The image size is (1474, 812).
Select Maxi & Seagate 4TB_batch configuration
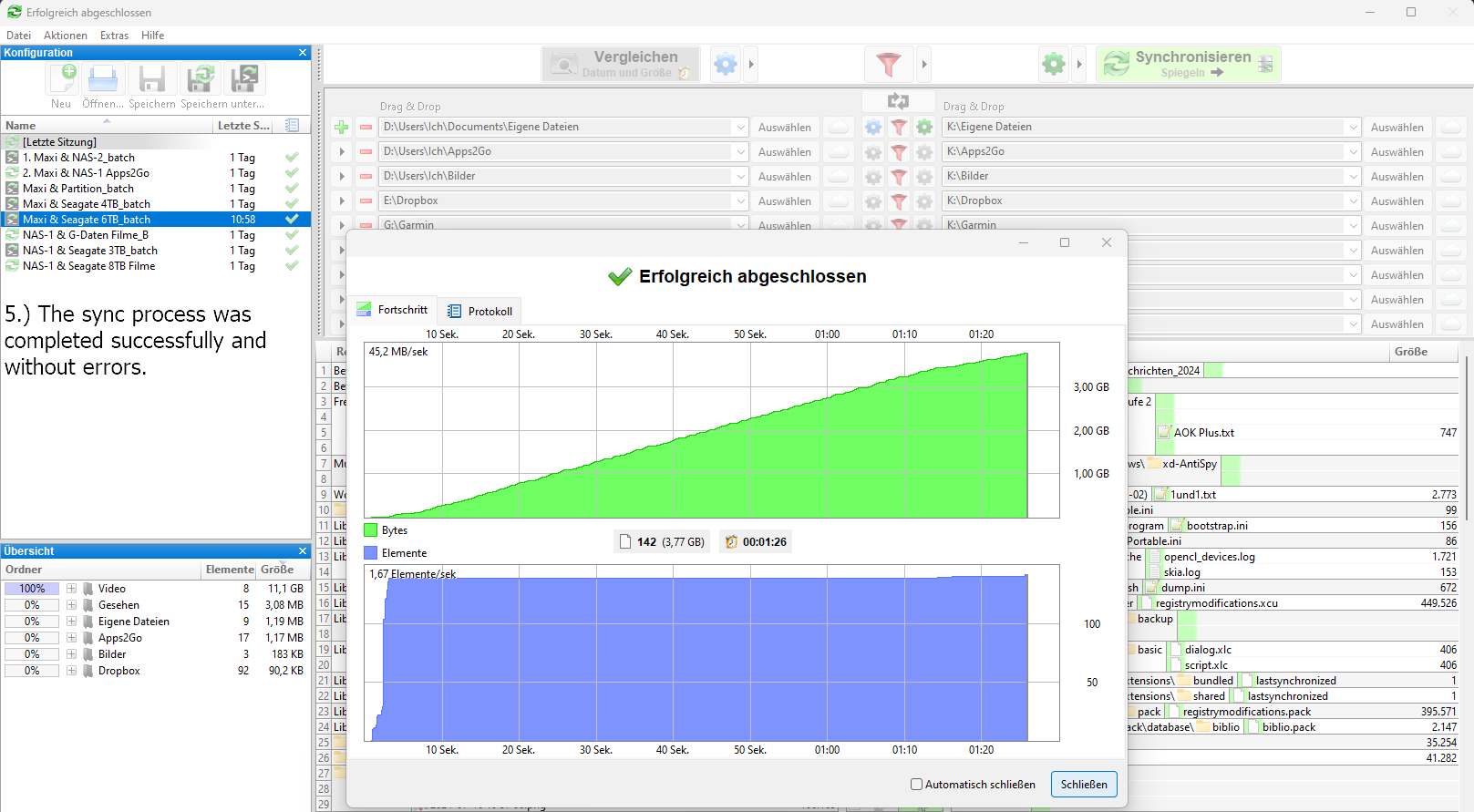click(x=155, y=204)
